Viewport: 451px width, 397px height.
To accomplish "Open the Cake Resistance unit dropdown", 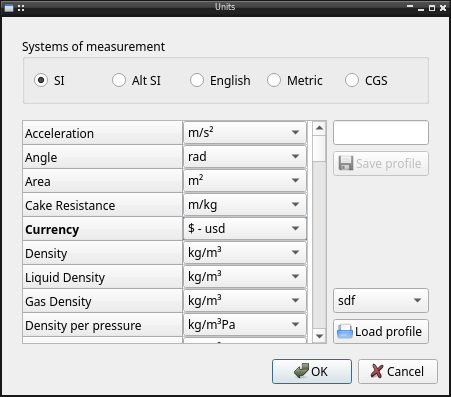I will coord(245,205).
